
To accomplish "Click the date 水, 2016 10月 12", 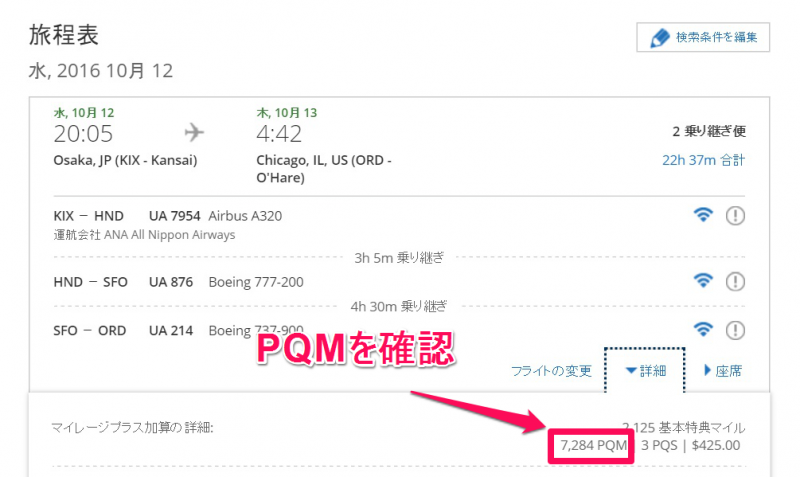I will click(x=101, y=70).
